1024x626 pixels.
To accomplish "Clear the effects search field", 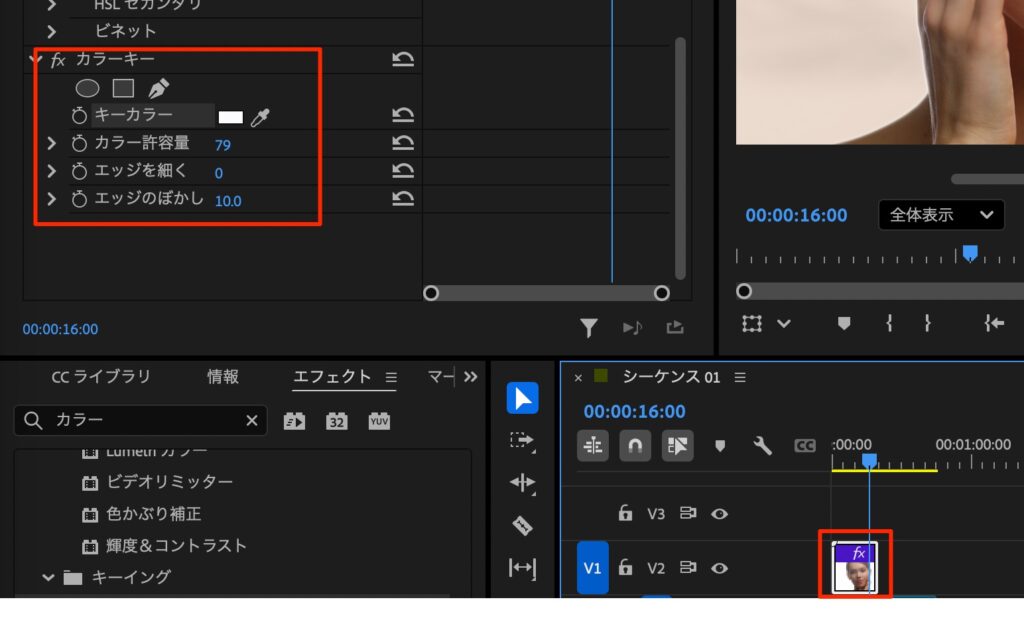I will [251, 421].
